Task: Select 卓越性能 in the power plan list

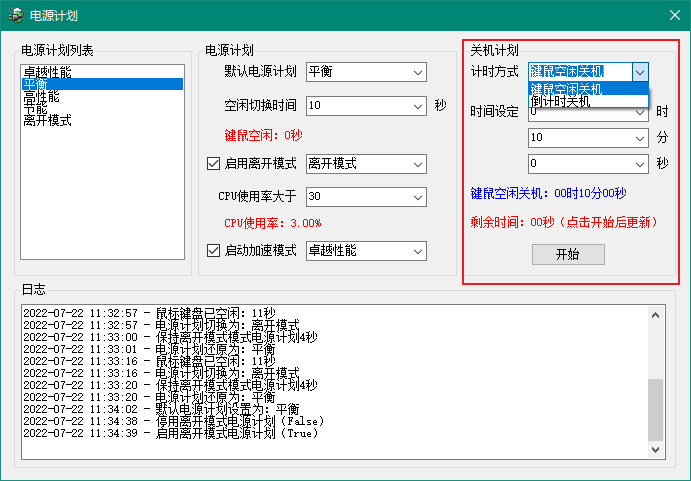Action: click(102, 71)
